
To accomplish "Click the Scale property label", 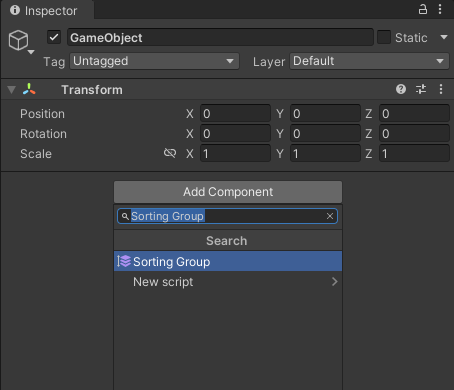I will 36,154.
